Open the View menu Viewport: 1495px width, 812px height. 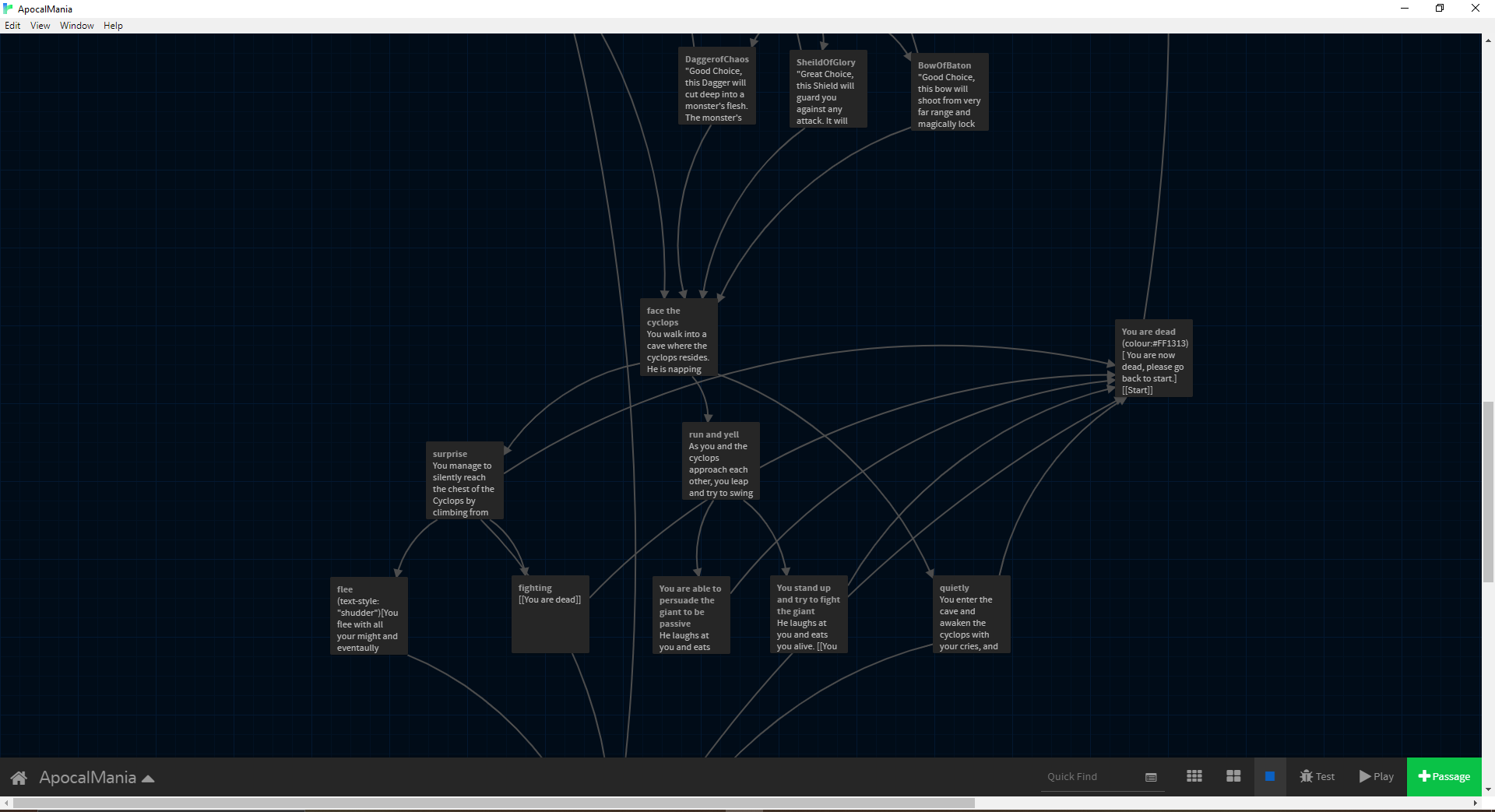coord(40,25)
